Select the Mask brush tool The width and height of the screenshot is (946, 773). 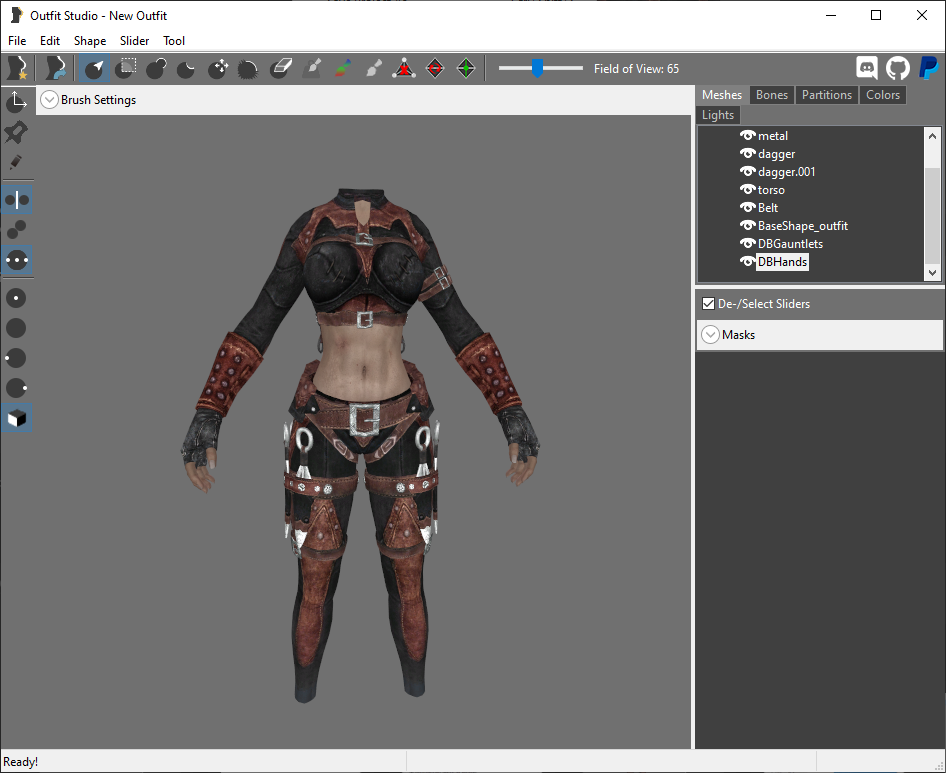[125, 68]
